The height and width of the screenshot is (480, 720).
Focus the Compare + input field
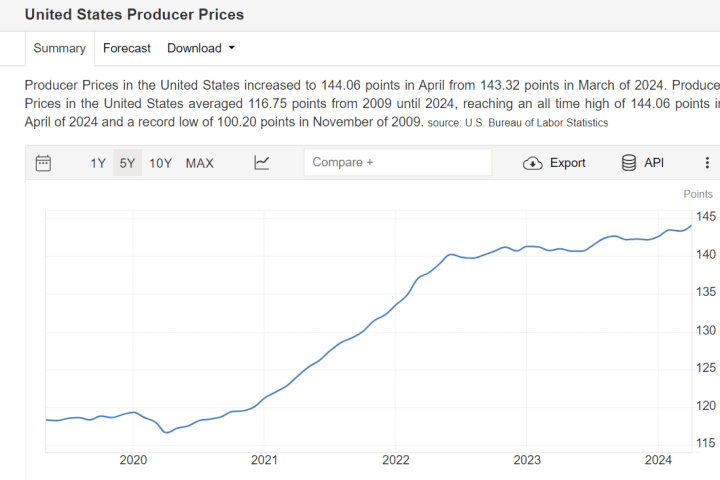pos(397,162)
